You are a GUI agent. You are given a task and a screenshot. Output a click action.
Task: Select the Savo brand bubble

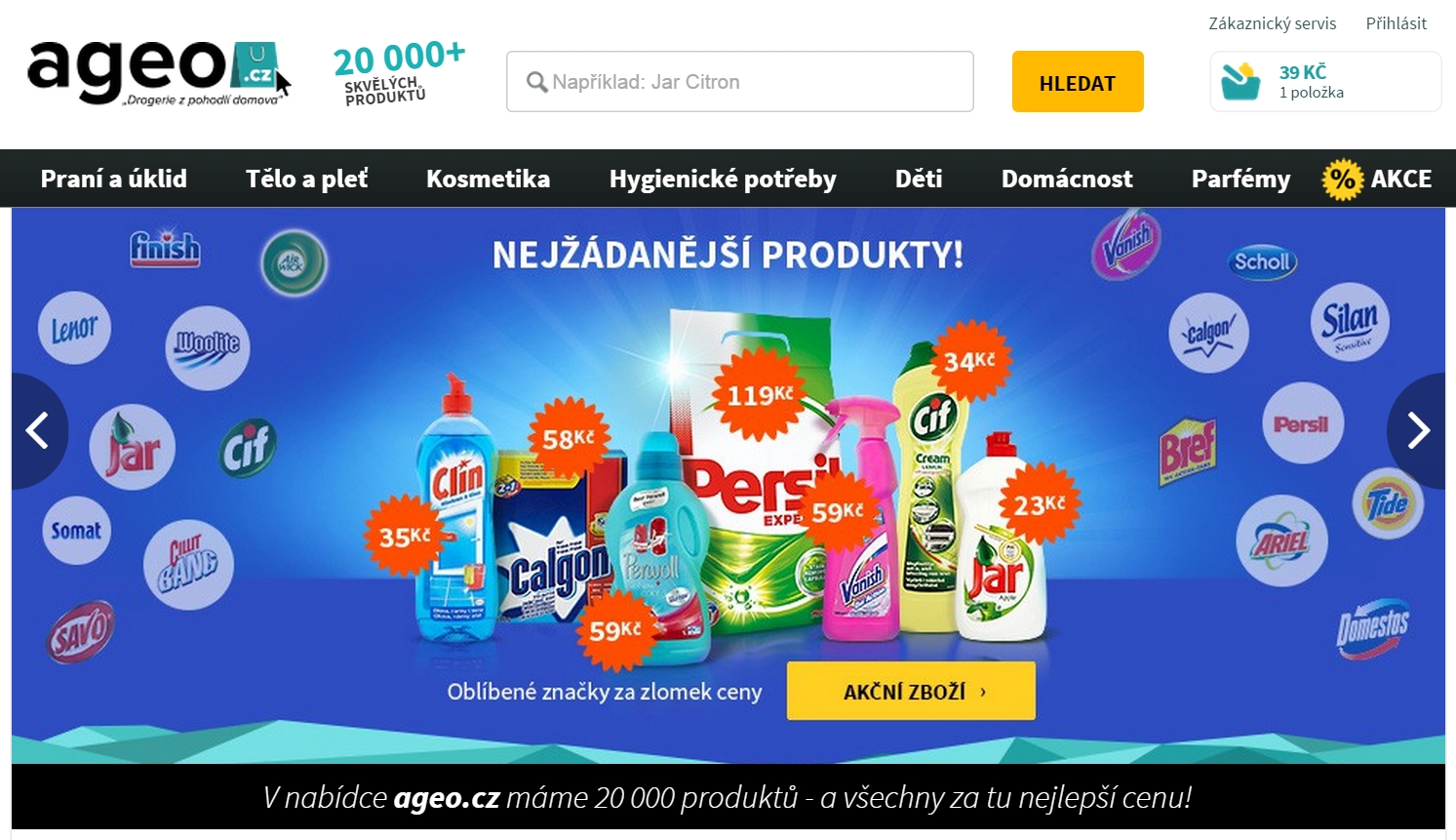[x=81, y=632]
